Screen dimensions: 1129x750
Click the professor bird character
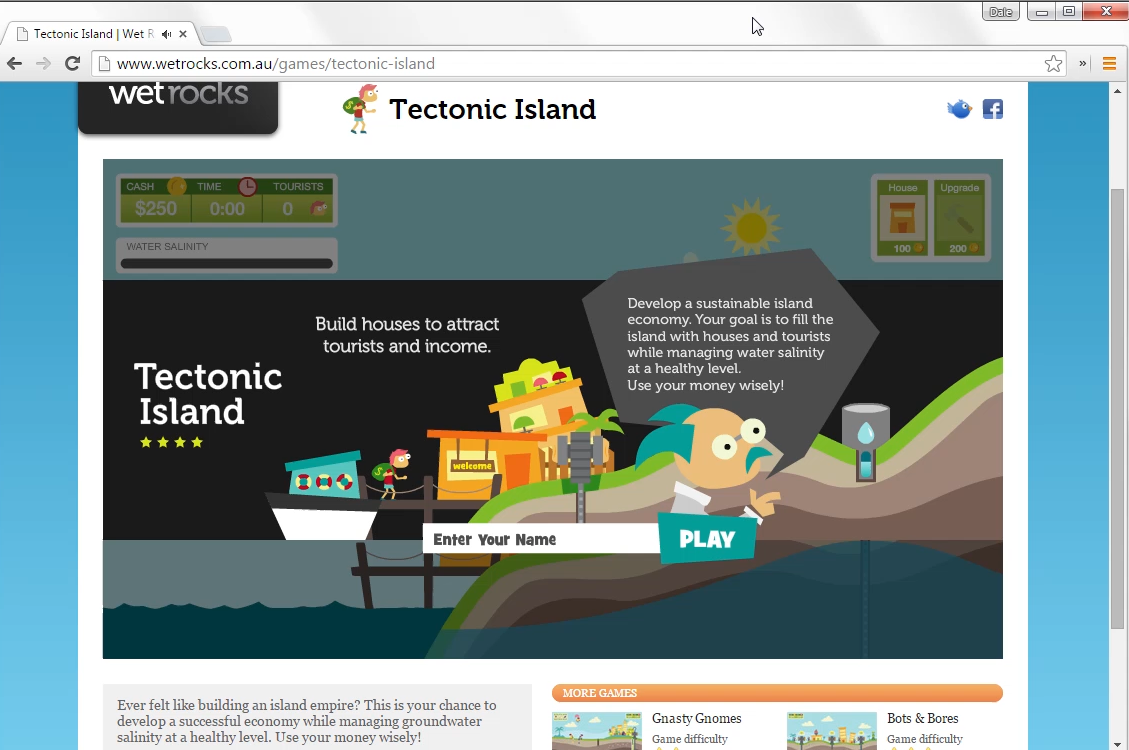pyautogui.click(x=709, y=461)
